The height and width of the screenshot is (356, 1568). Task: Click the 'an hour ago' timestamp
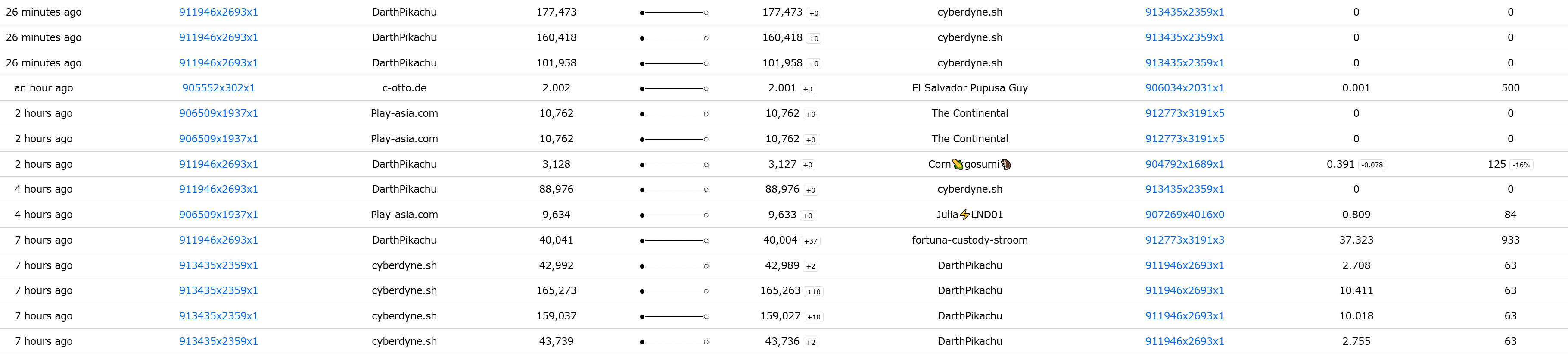click(43, 87)
